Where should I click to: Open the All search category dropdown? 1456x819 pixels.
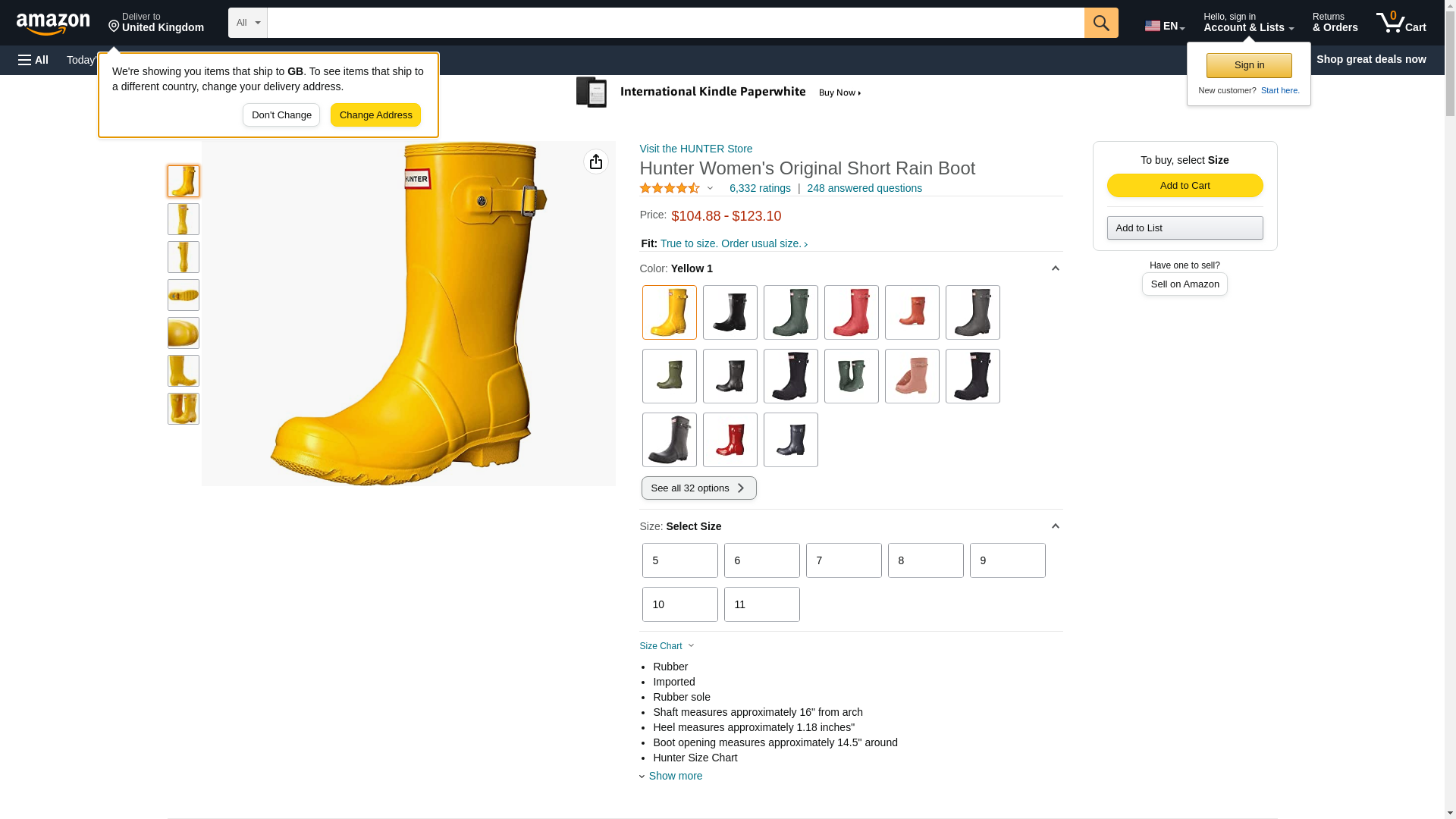(x=247, y=23)
